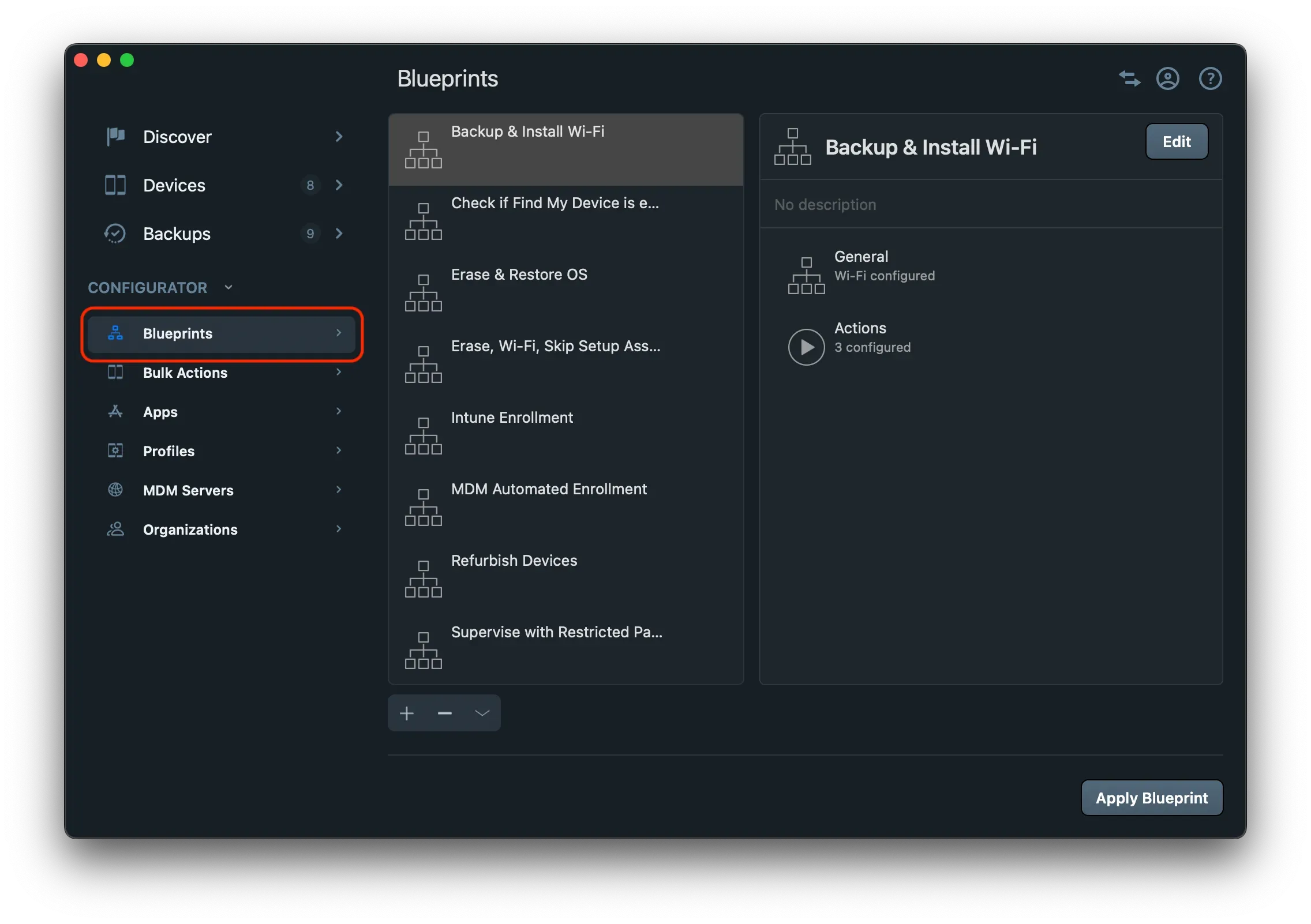
Task: Click the Edit button for Backup & Install Wi-Fi
Action: point(1176,141)
